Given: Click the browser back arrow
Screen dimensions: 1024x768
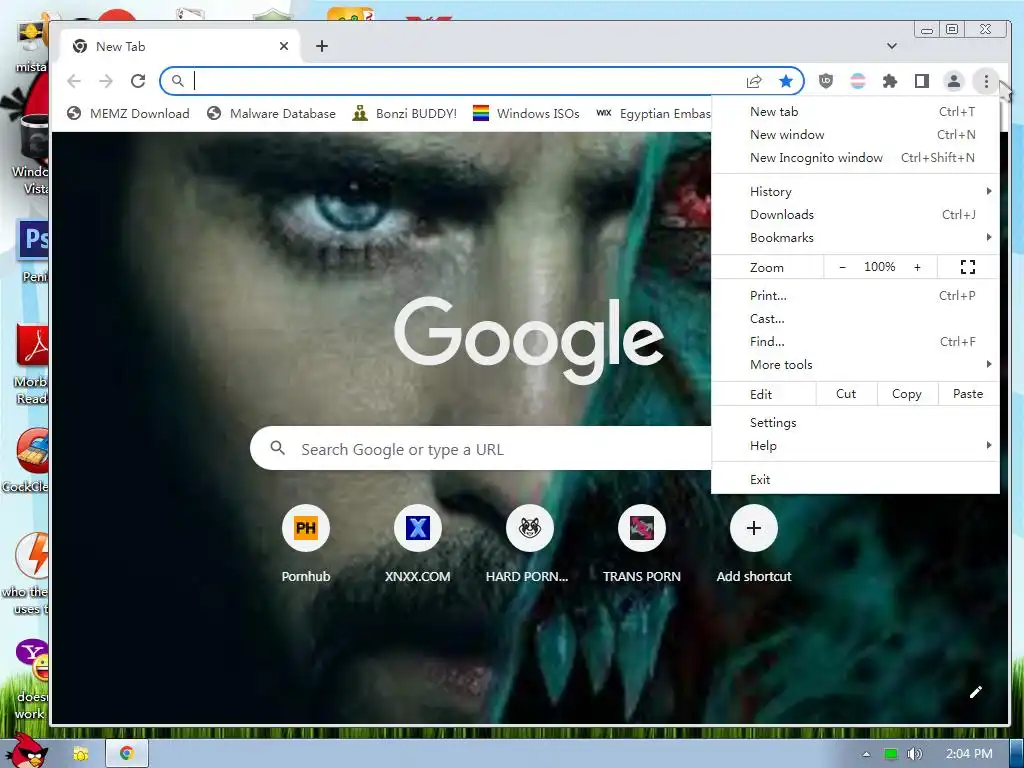Looking at the screenshot, I should coord(74,81).
